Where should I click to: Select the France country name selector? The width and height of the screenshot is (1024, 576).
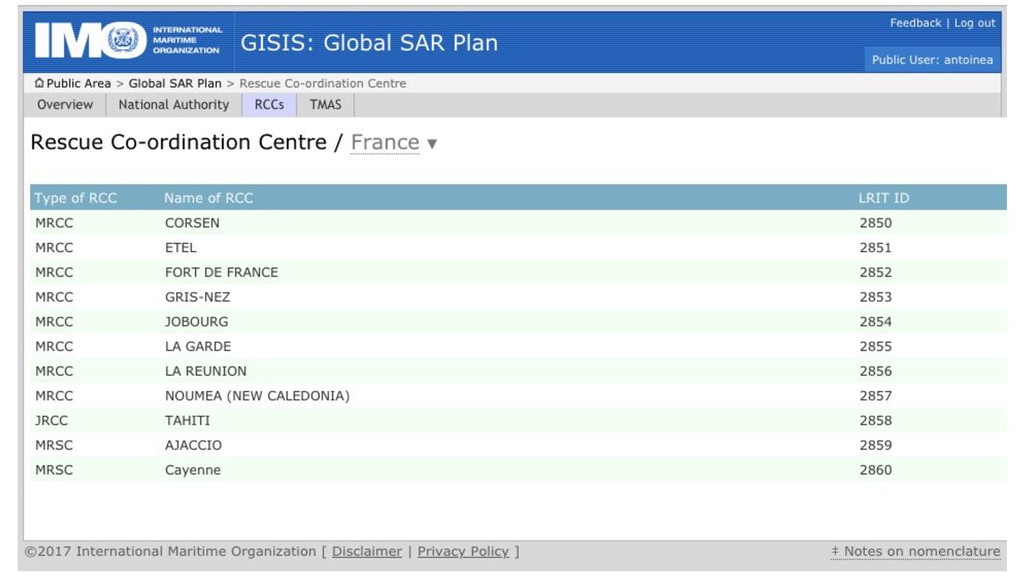click(385, 142)
